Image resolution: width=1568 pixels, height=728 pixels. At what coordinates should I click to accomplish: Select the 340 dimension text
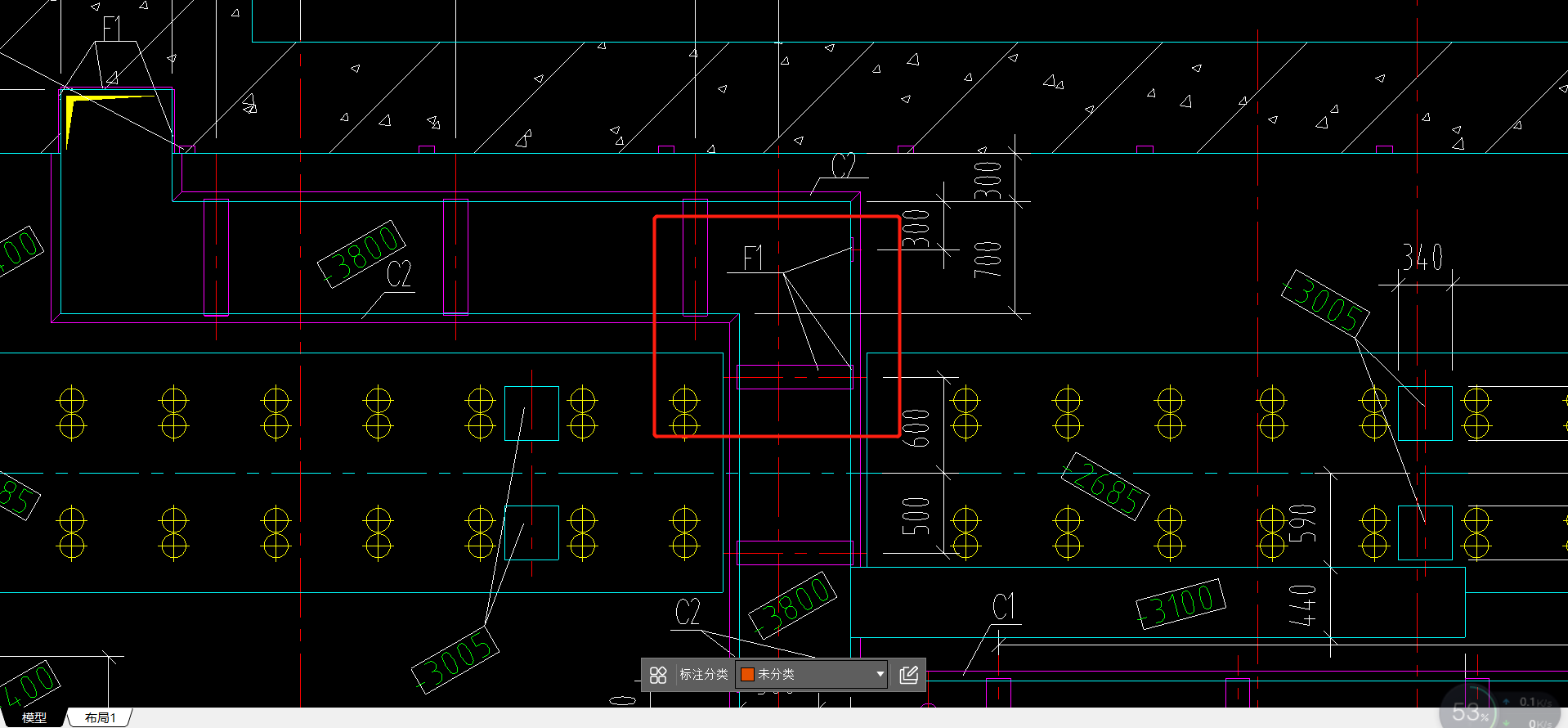point(1422,258)
